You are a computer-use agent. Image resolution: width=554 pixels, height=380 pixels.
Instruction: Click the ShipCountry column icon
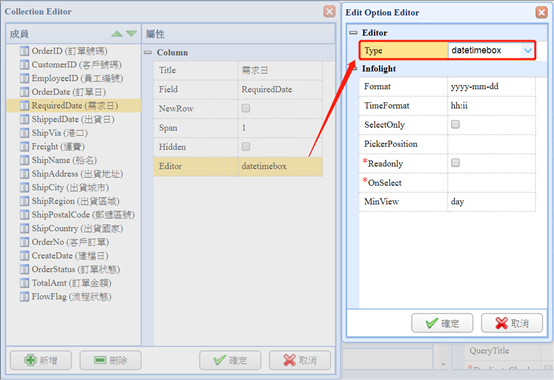24,228
